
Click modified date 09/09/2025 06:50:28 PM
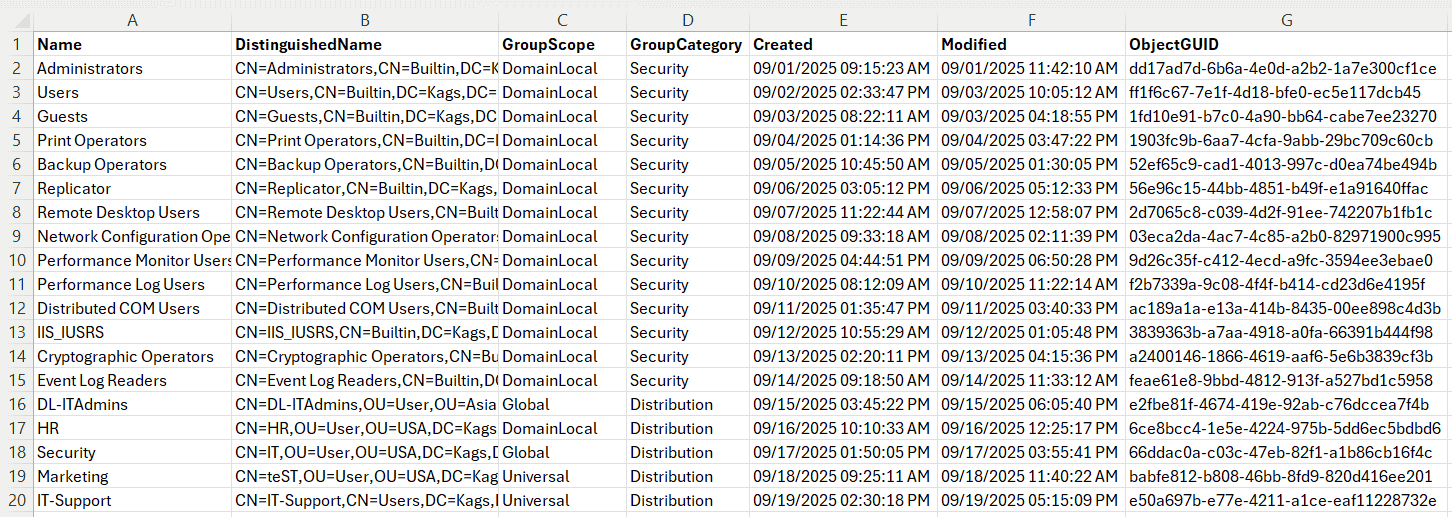click(1031, 260)
